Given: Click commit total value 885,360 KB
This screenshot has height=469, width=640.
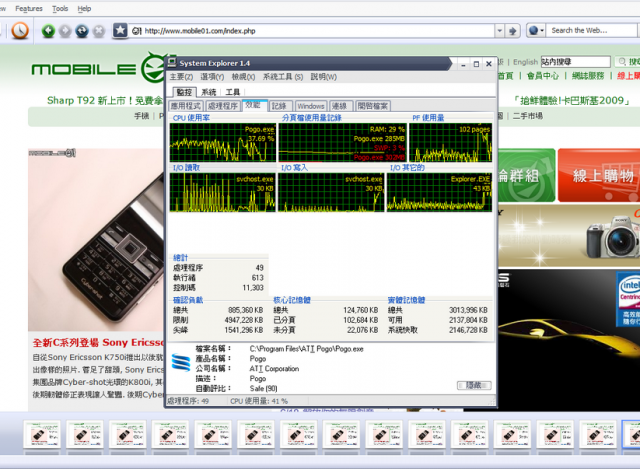Looking at the screenshot, I should [246, 310].
